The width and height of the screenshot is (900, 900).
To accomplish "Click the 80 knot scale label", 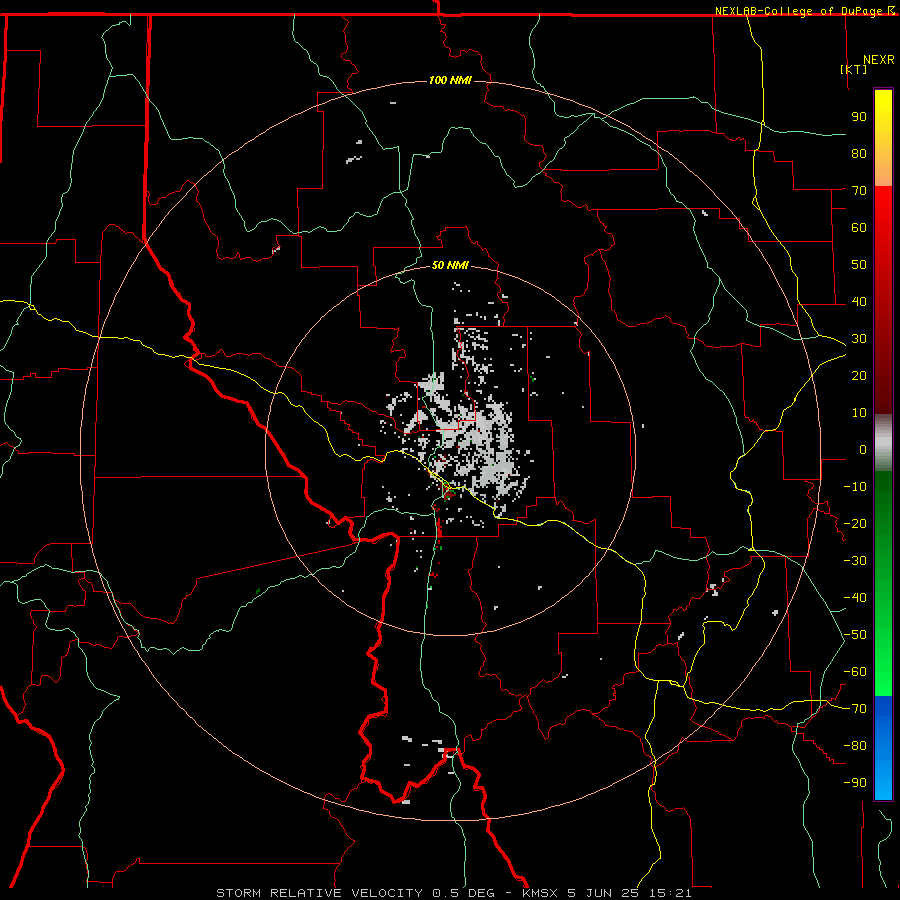I will point(859,153).
